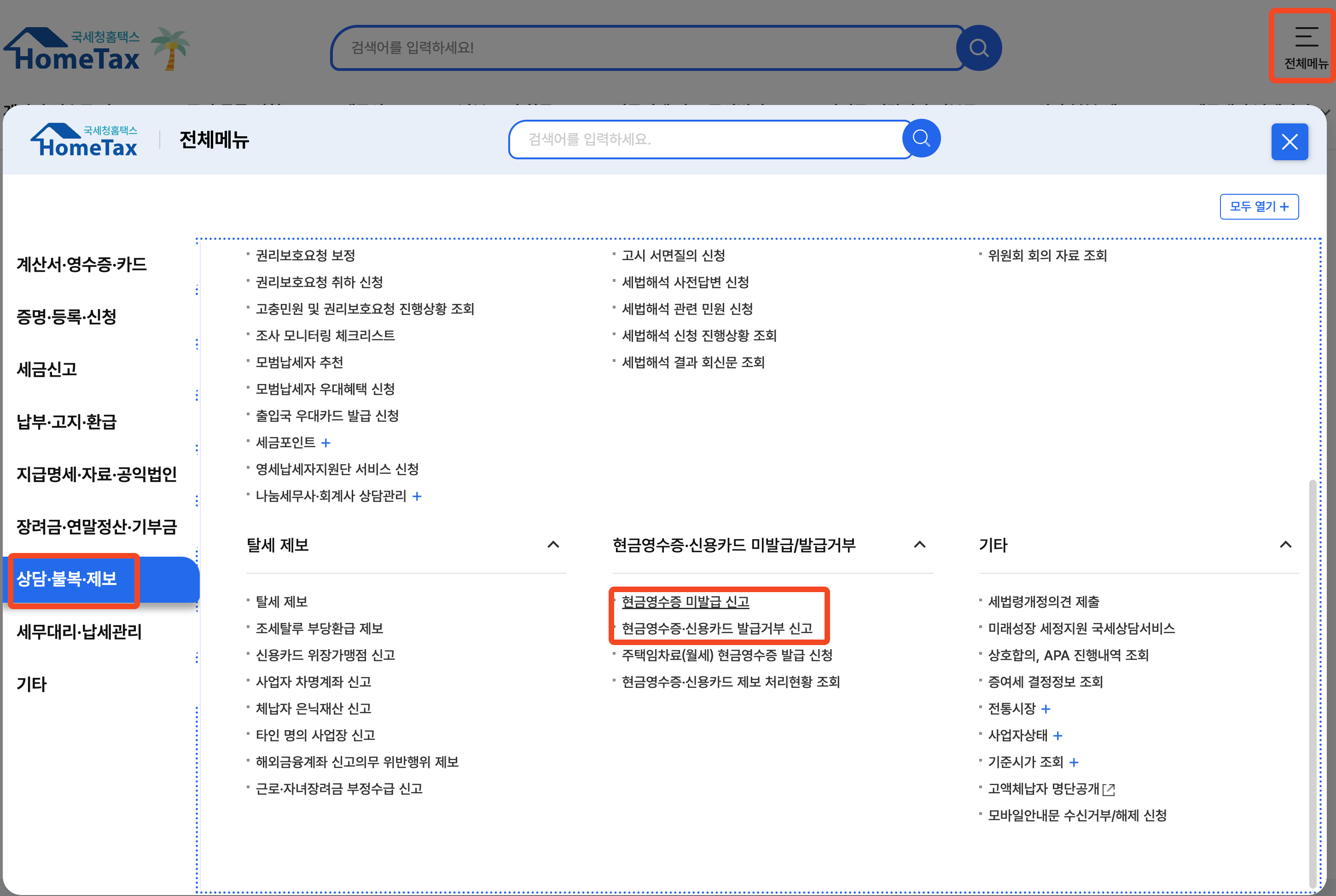Click the search magnifier in 전체메뉴 panel
Image resolution: width=1336 pixels, height=896 pixels.
[x=921, y=138]
